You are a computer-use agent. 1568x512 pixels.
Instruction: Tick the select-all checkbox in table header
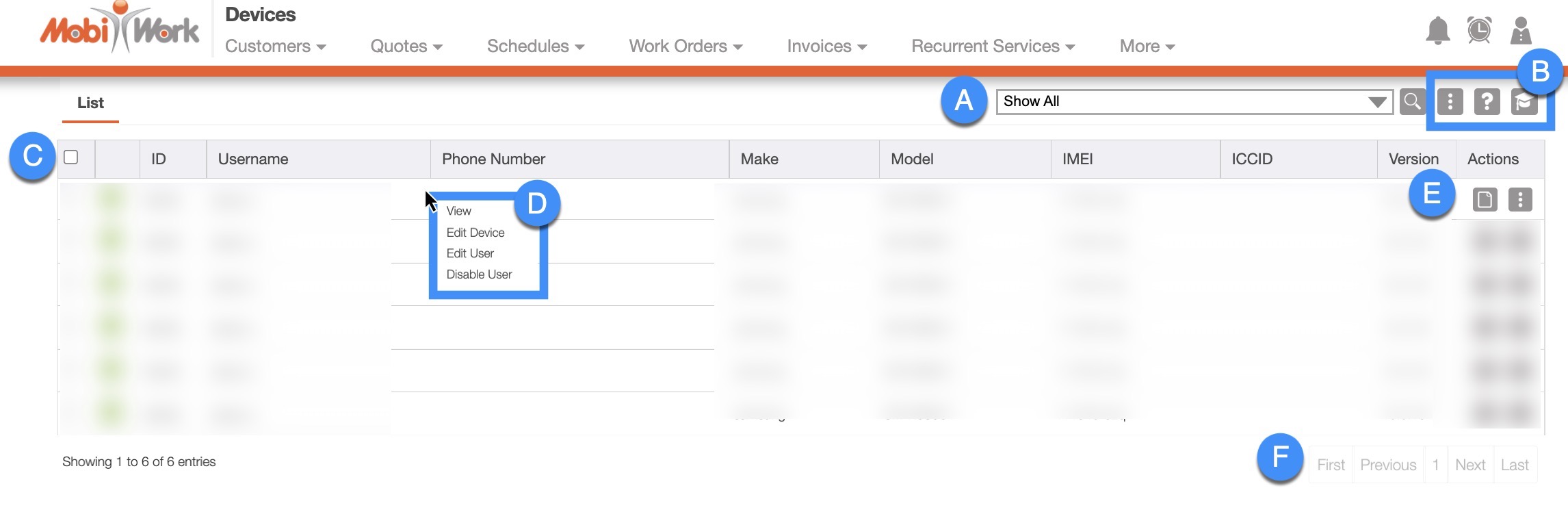71,157
